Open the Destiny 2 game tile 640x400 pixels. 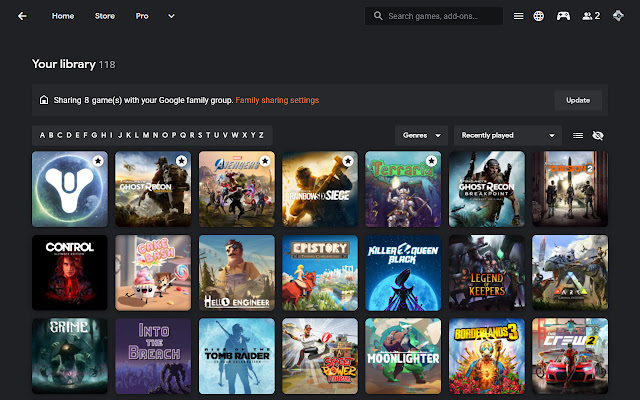tap(70, 189)
